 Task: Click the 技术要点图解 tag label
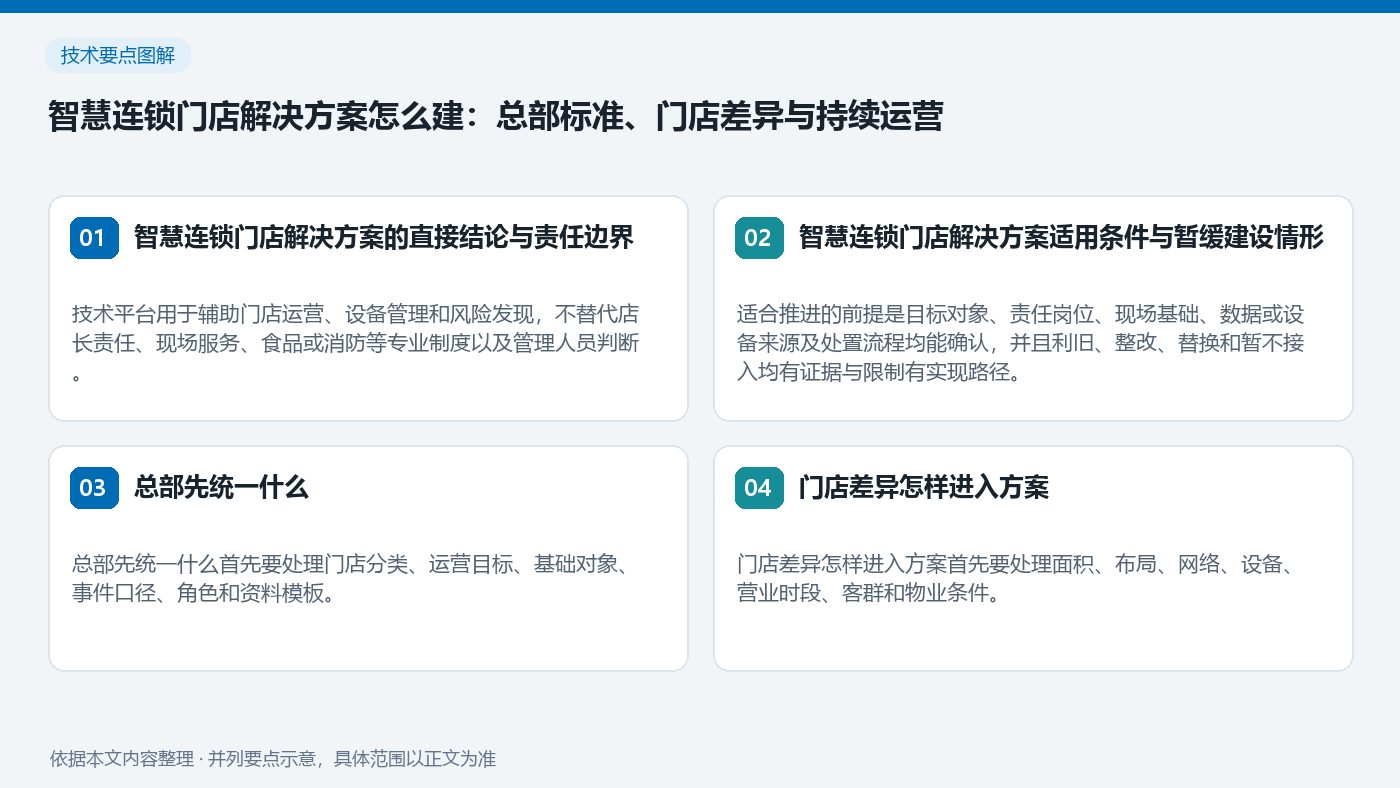118,56
